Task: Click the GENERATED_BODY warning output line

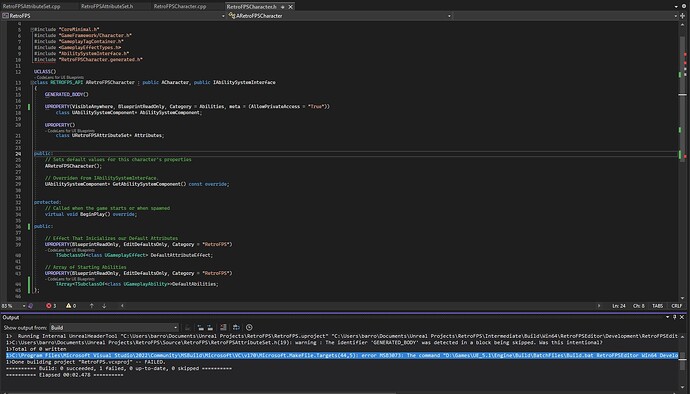Action: point(304,342)
